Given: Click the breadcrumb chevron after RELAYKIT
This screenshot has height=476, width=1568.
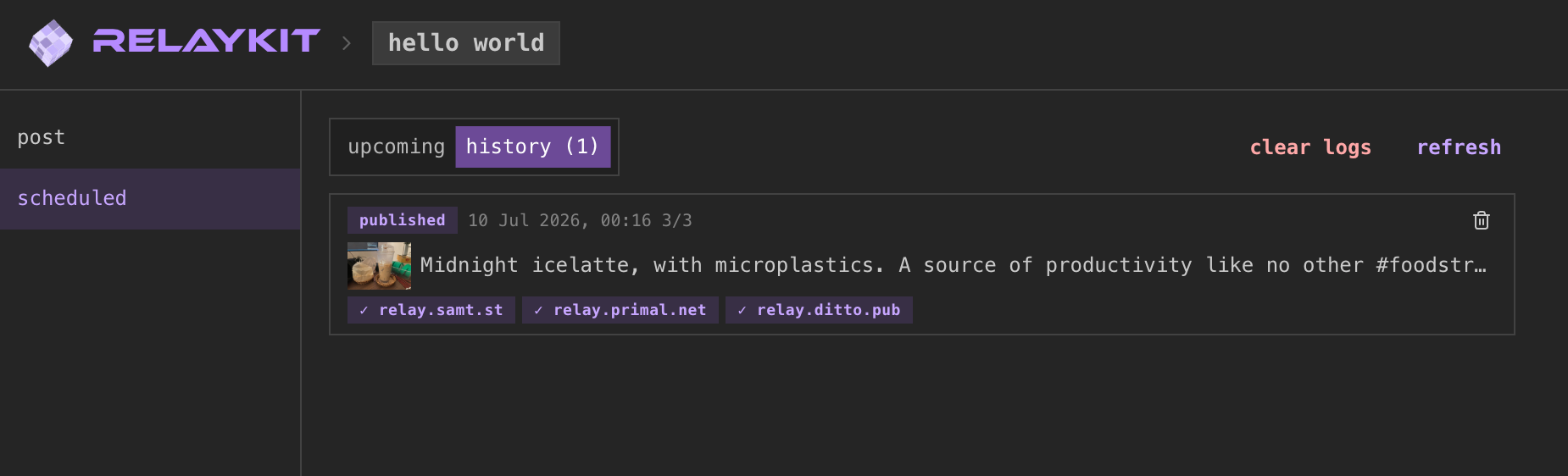Looking at the screenshot, I should coord(346,43).
